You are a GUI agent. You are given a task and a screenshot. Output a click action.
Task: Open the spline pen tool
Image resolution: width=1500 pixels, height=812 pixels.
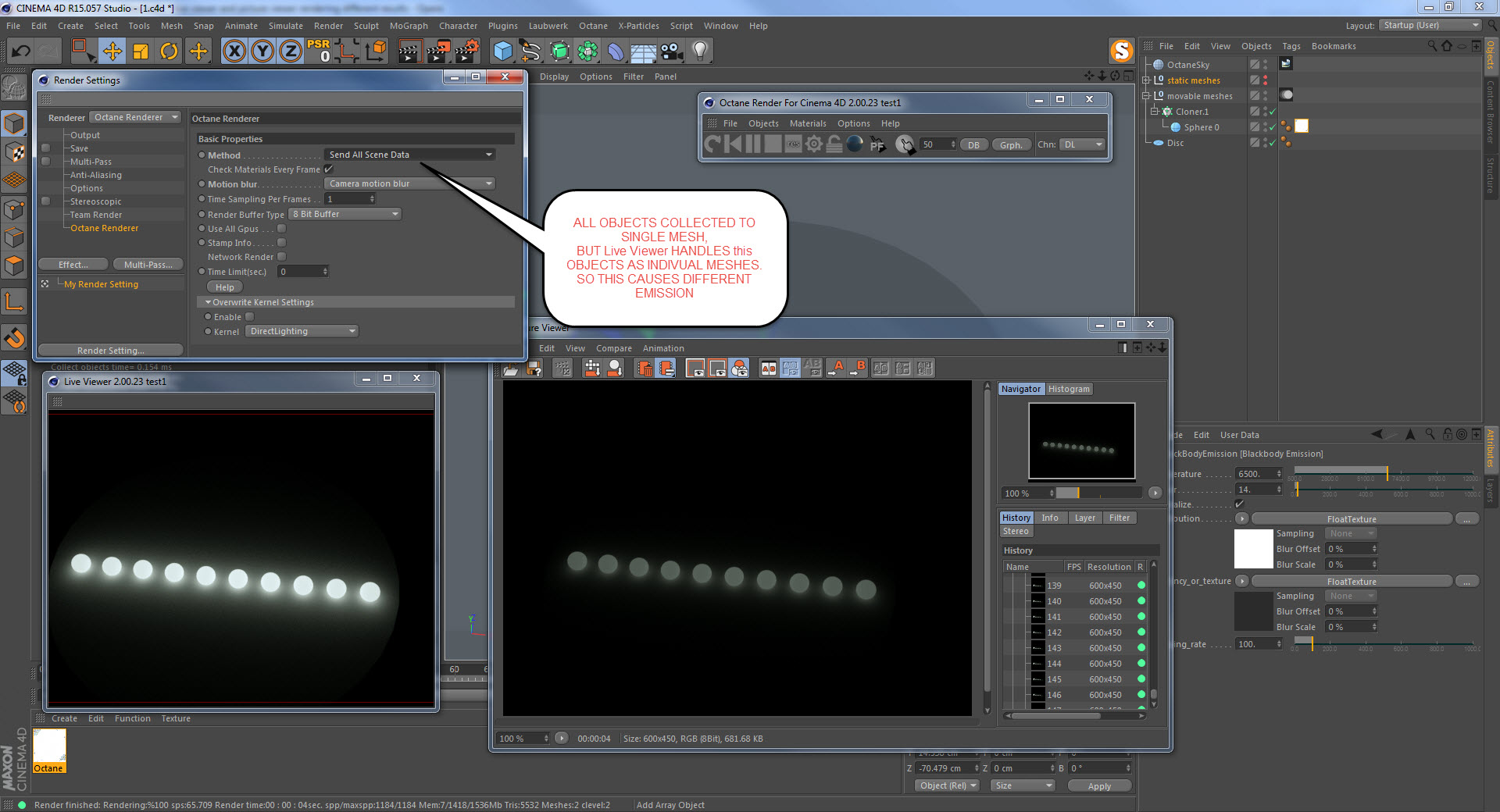point(531,52)
